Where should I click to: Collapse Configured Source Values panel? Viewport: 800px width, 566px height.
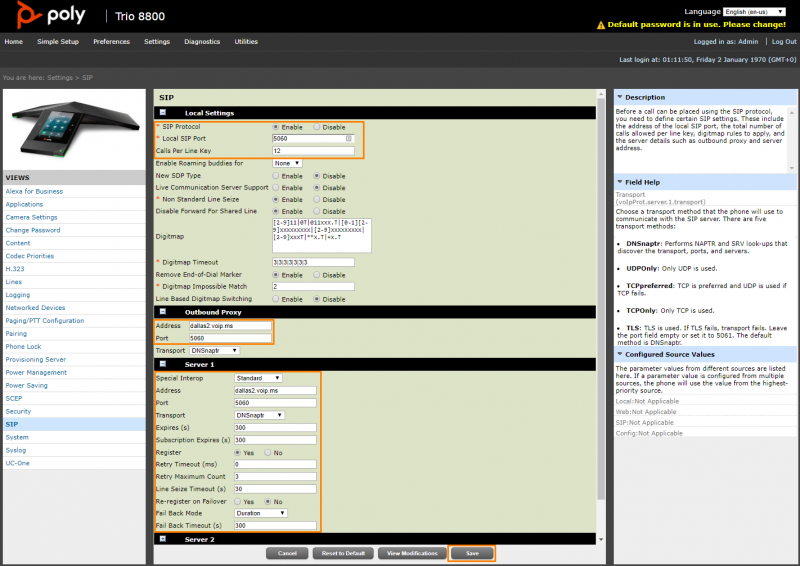pos(620,354)
